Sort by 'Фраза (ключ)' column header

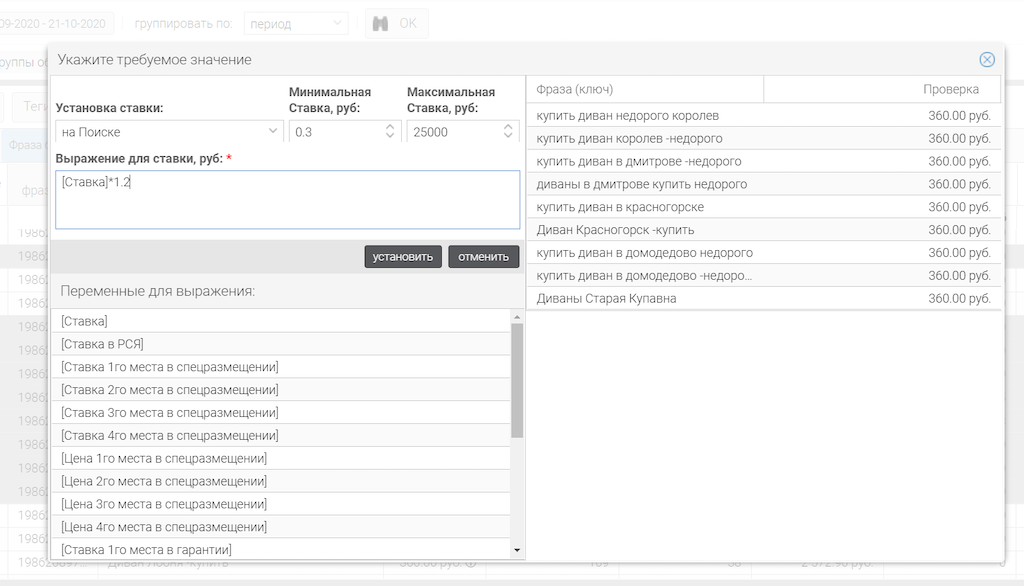pyautogui.click(x=644, y=89)
